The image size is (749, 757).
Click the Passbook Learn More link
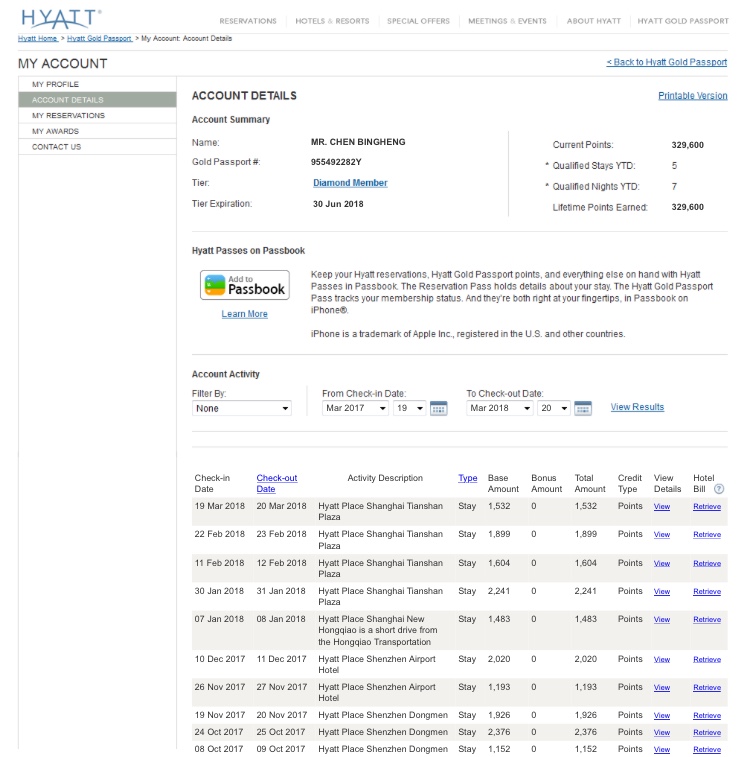[244, 314]
